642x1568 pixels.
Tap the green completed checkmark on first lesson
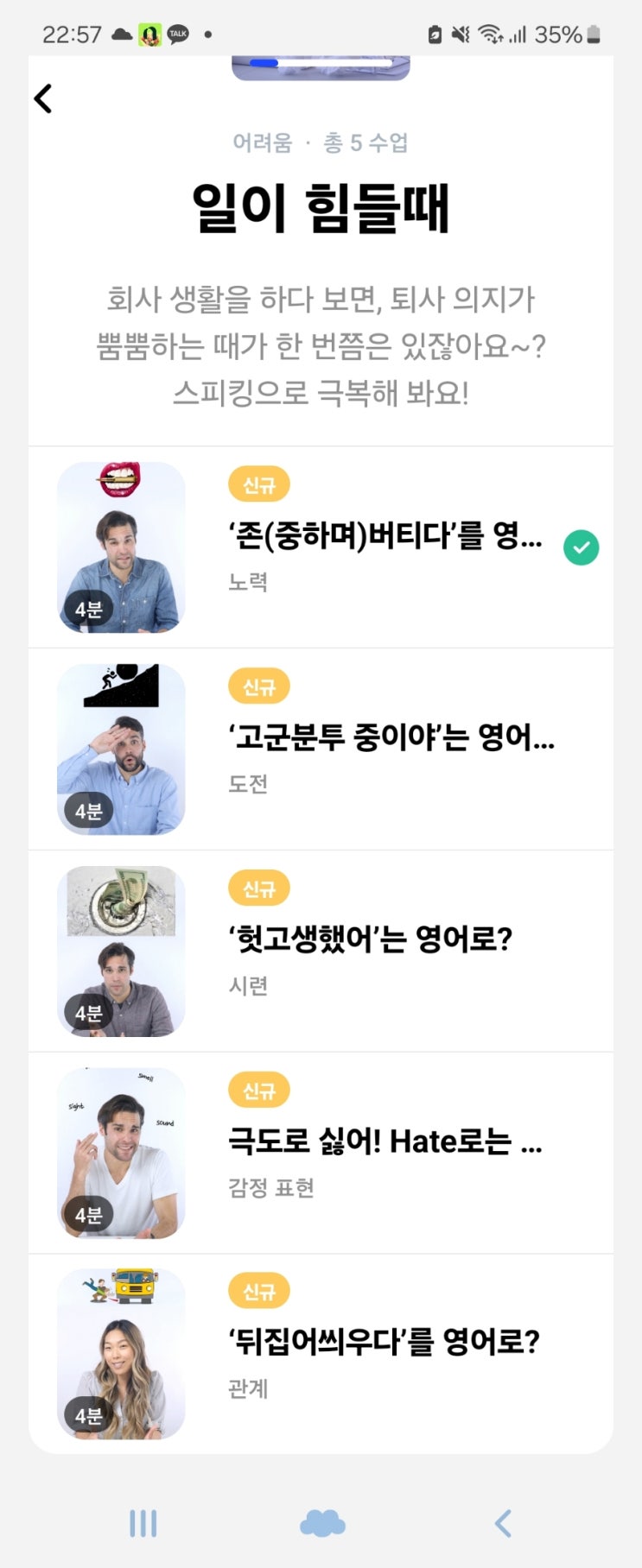coord(581,547)
